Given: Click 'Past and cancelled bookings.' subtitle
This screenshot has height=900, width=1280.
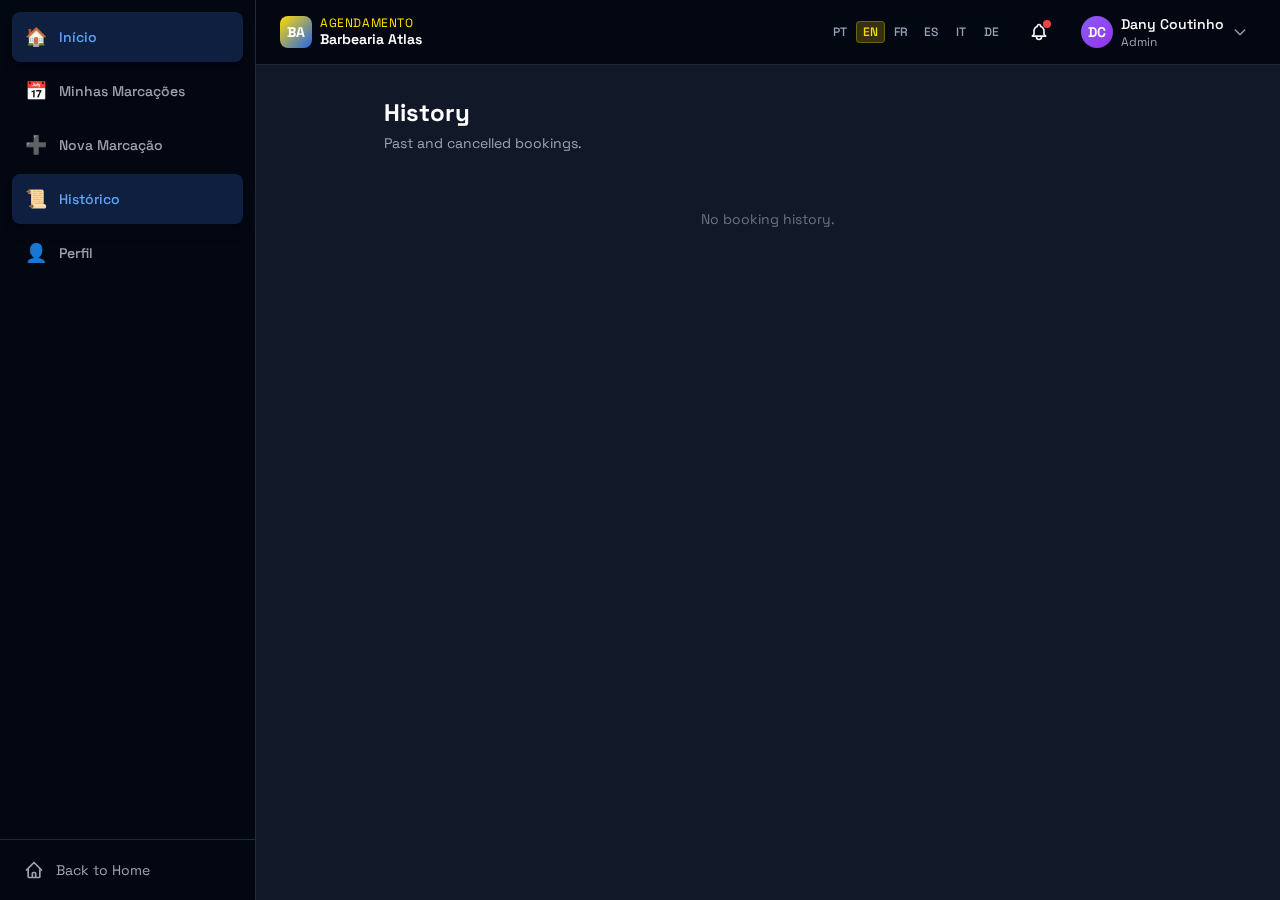Looking at the screenshot, I should (483, 143).
